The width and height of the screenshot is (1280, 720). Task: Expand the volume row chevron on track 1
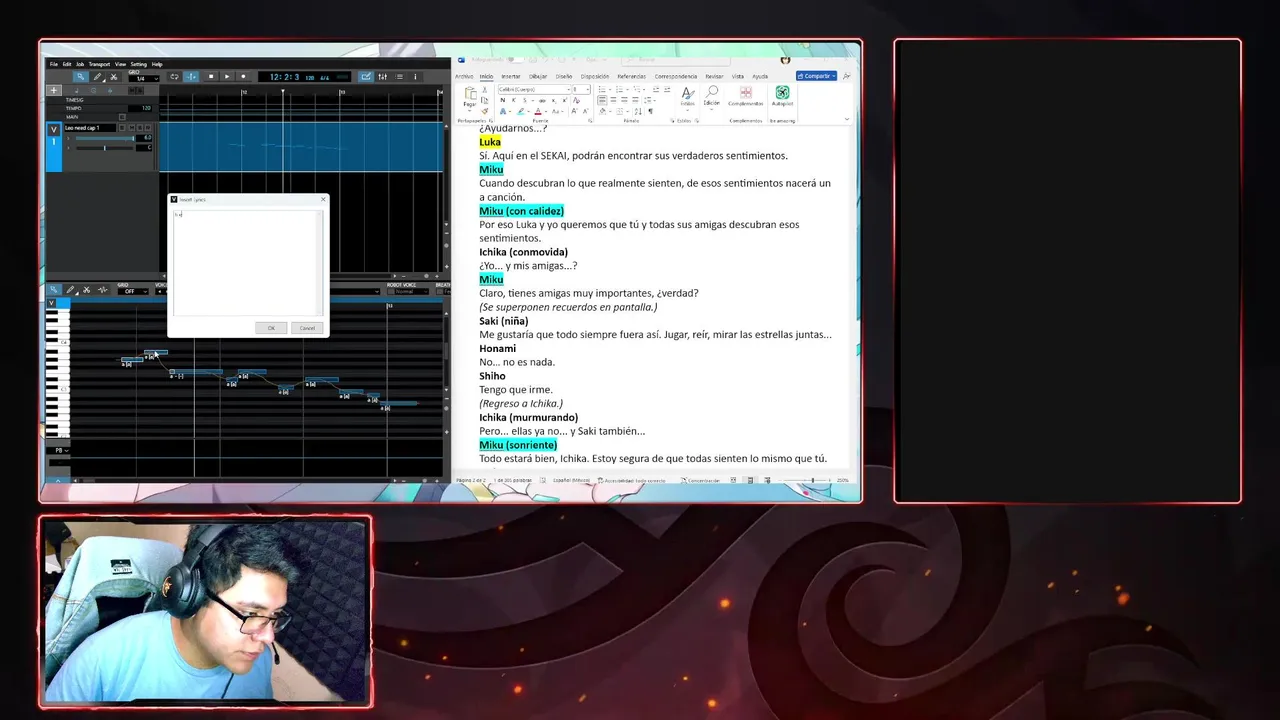click(68, 138)
